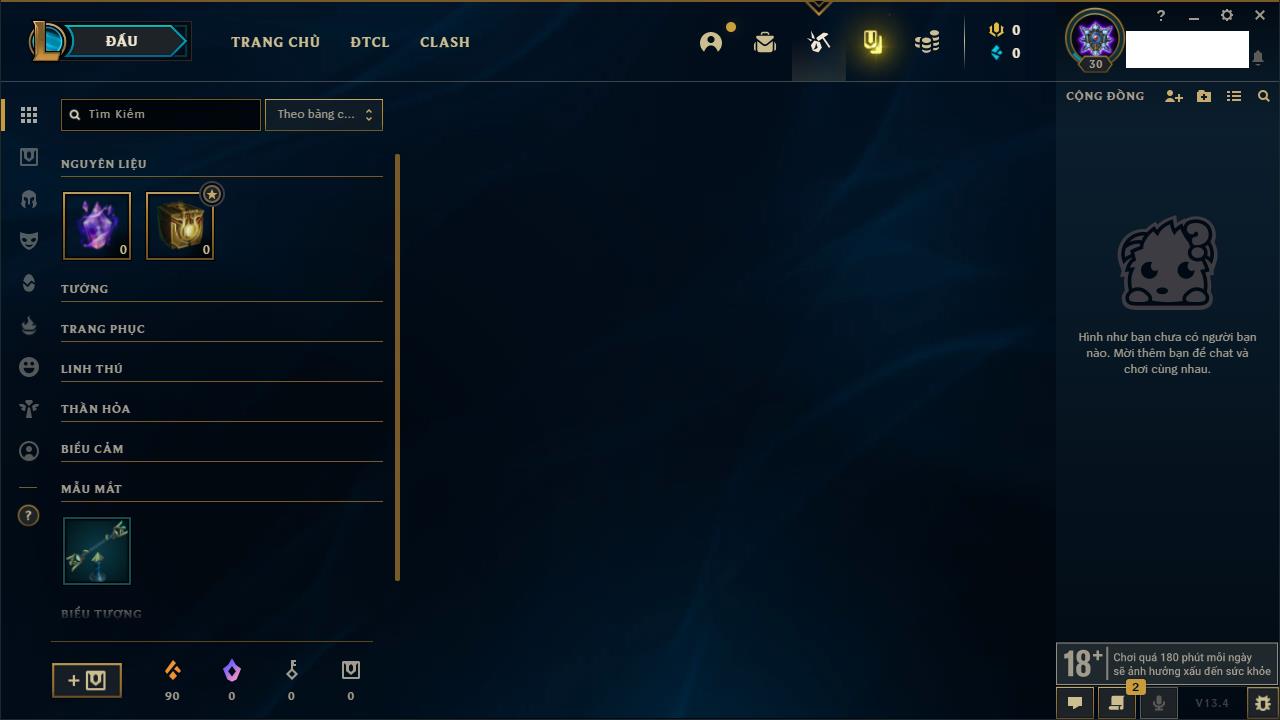Open the 'Theo bảng c...' sort dropdown
The height and width of the screenshot is (720, 1280).
[x=323, y=114]
